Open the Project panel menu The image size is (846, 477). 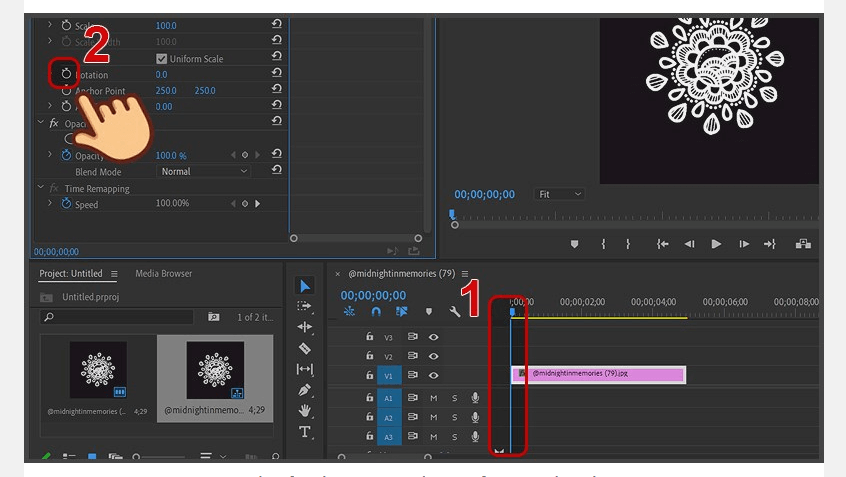tap(114, 274)
